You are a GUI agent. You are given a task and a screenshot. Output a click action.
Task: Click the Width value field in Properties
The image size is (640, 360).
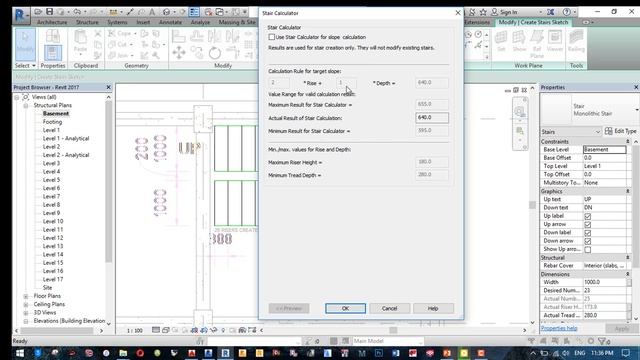pyautogui.click(x=604, y=282)
